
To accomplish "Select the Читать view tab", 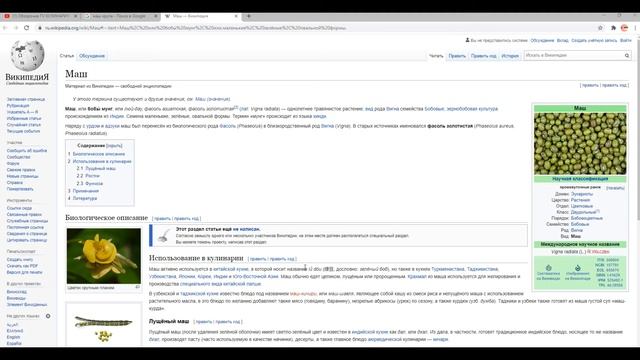I will click(x=436, y=56).
